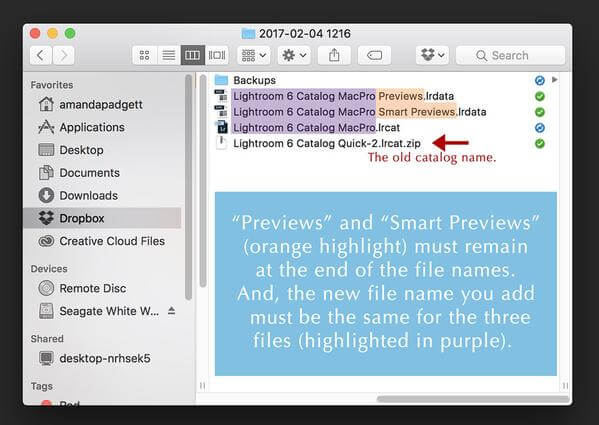Open Applications in sidebar
This screenshot has height=425, width=599.
tap(102, 127)
